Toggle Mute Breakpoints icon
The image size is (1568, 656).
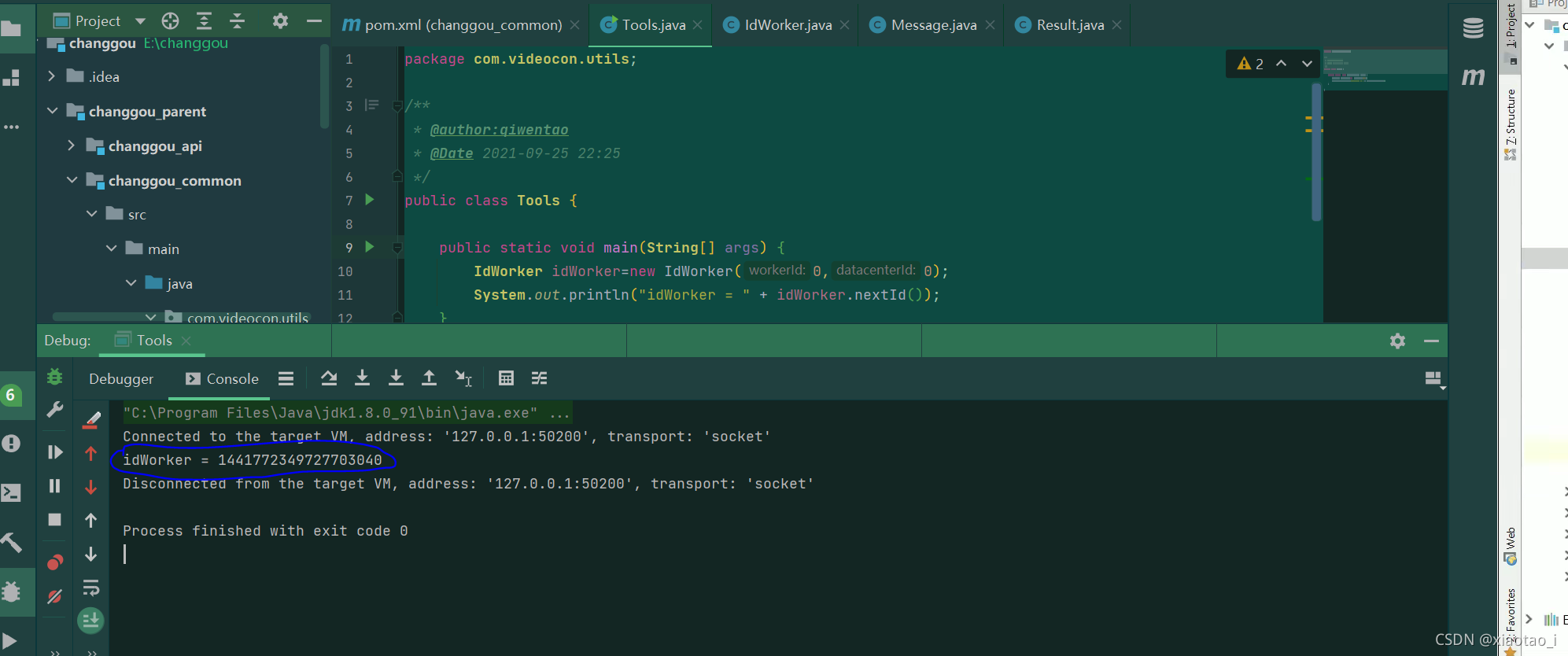point(54,596)
